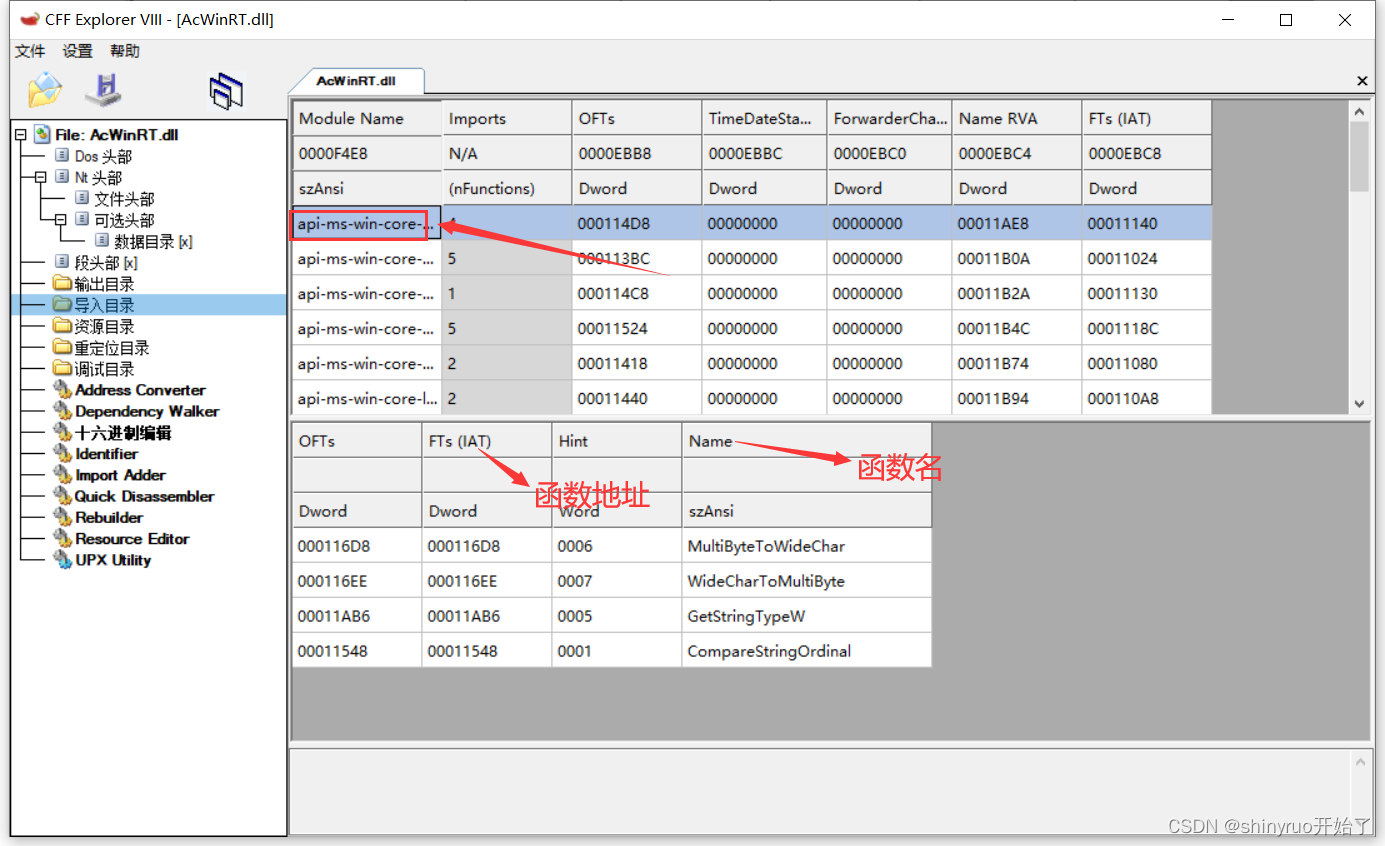Open the Resource Editor tool
The width and height of the screenshot is (1385, 846).
(x=132, y=538)
